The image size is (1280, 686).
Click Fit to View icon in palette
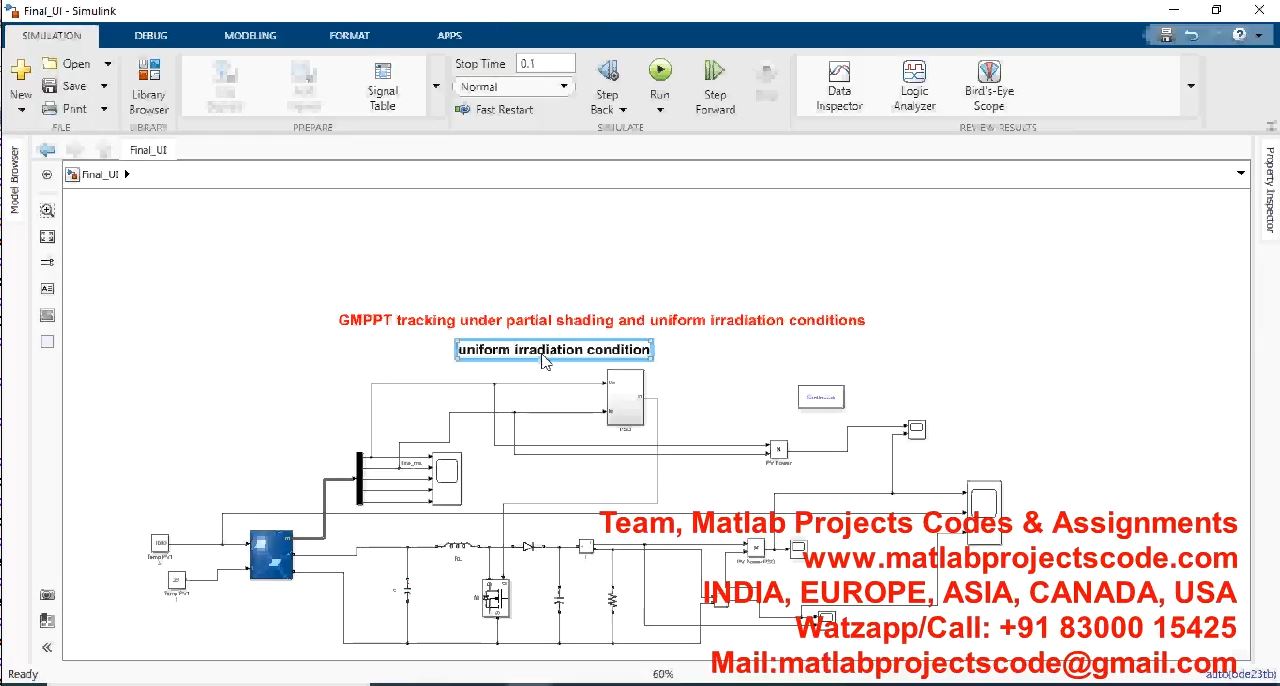(47, 237)
